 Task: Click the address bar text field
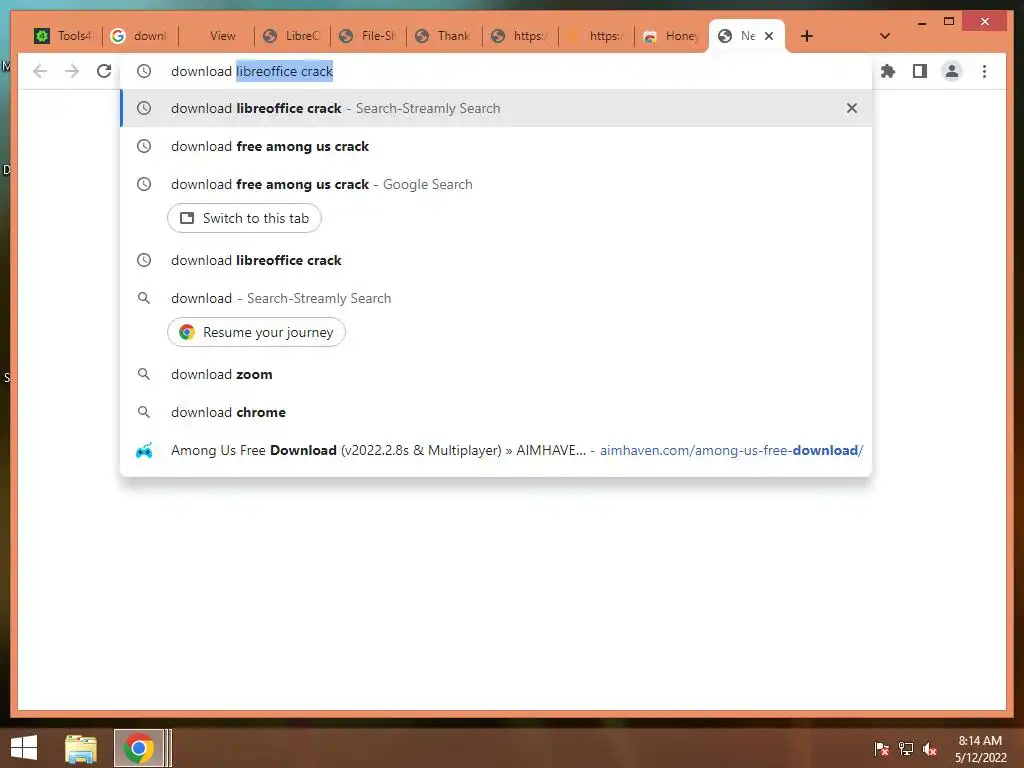point(496,71)
